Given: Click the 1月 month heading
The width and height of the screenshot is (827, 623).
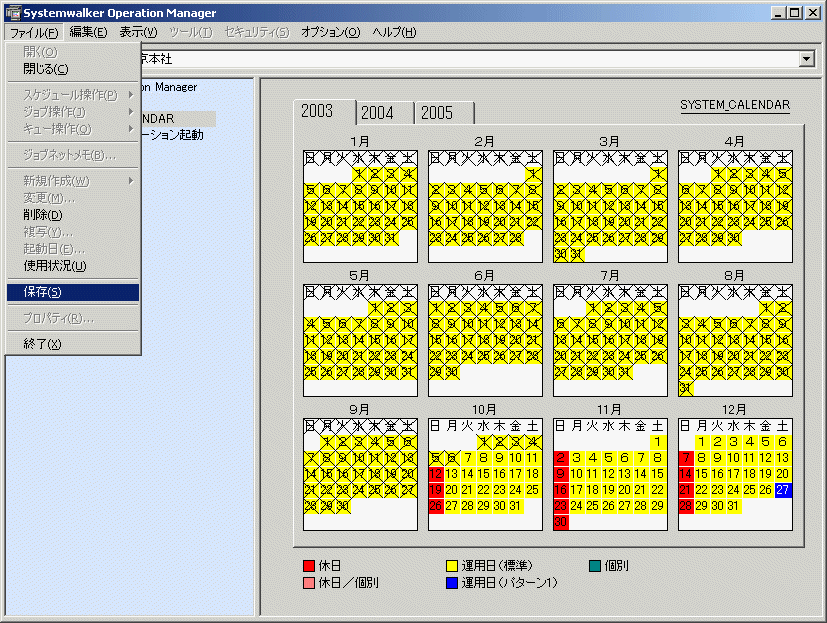Looking at the screenshot, I should [x=359, y=142].
